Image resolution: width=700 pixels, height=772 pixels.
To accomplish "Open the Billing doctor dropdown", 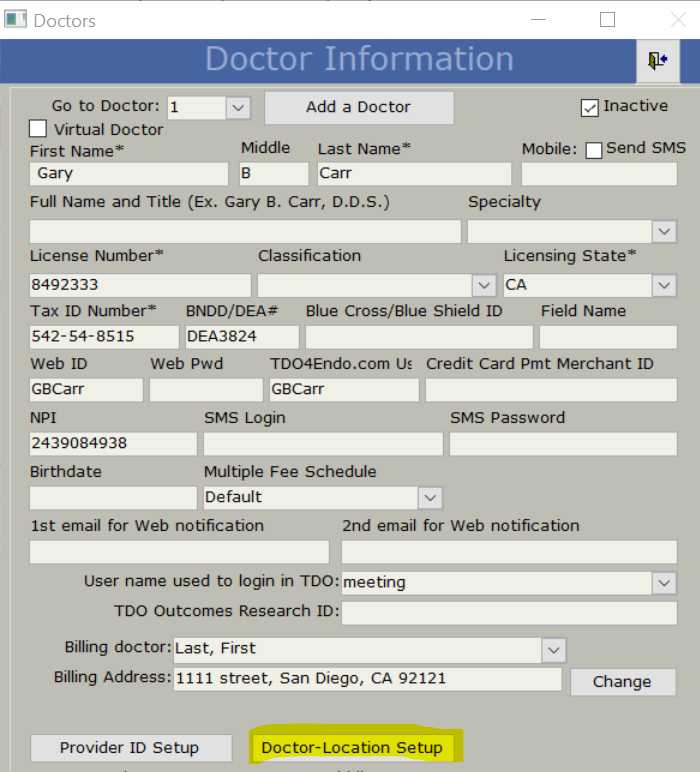I will point(554,649).
